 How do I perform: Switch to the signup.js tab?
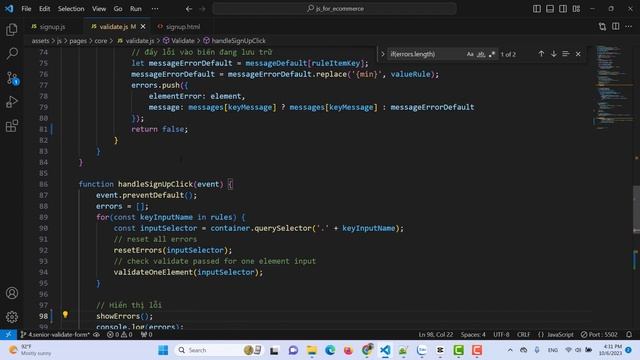(x=53, y=27)
